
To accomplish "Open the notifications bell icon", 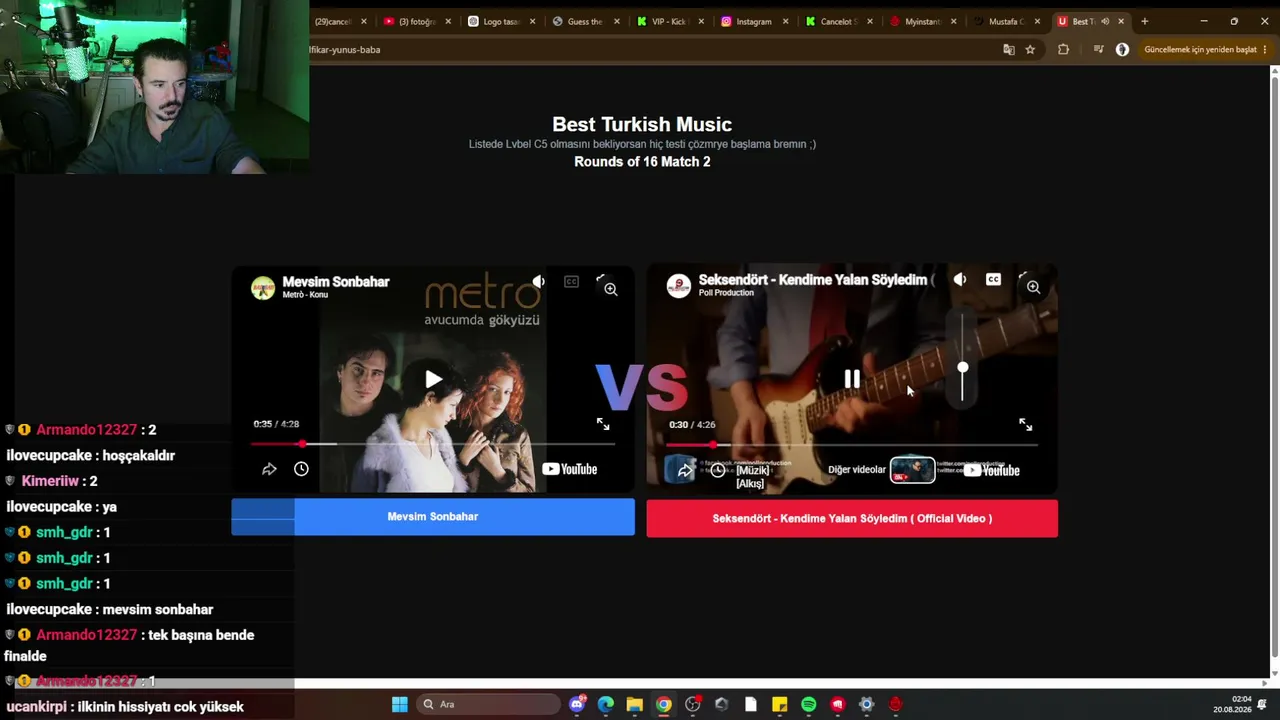I will 1262,704.
